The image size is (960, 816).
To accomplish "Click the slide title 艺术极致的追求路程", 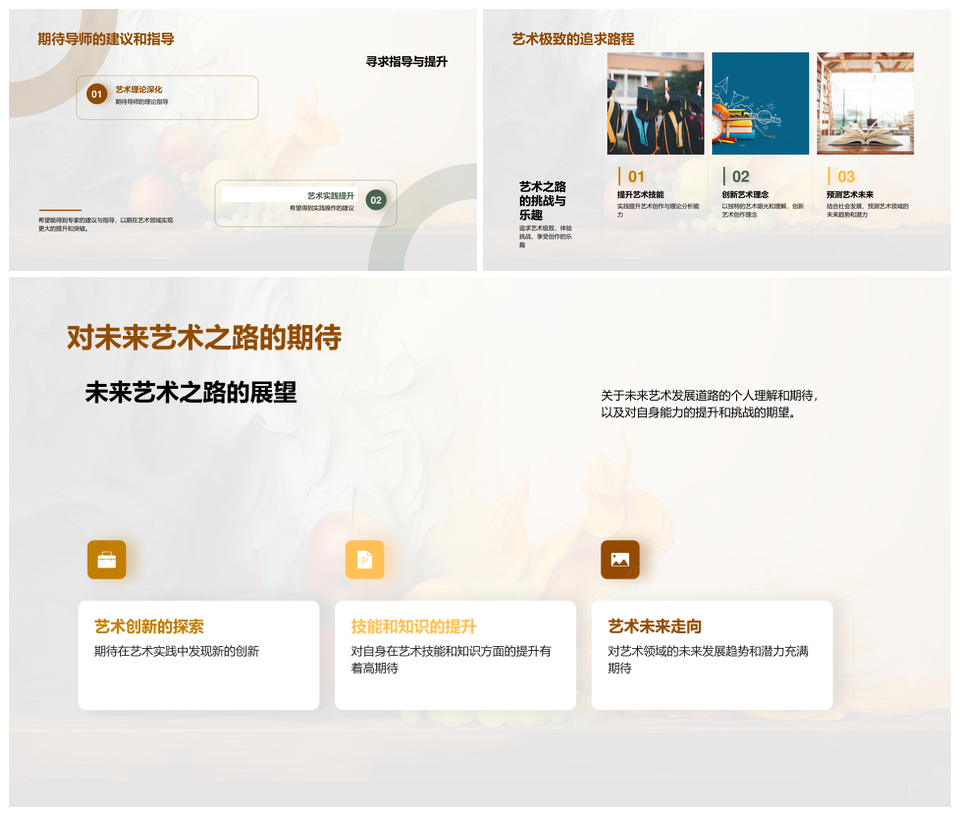I will click(573, 39).
